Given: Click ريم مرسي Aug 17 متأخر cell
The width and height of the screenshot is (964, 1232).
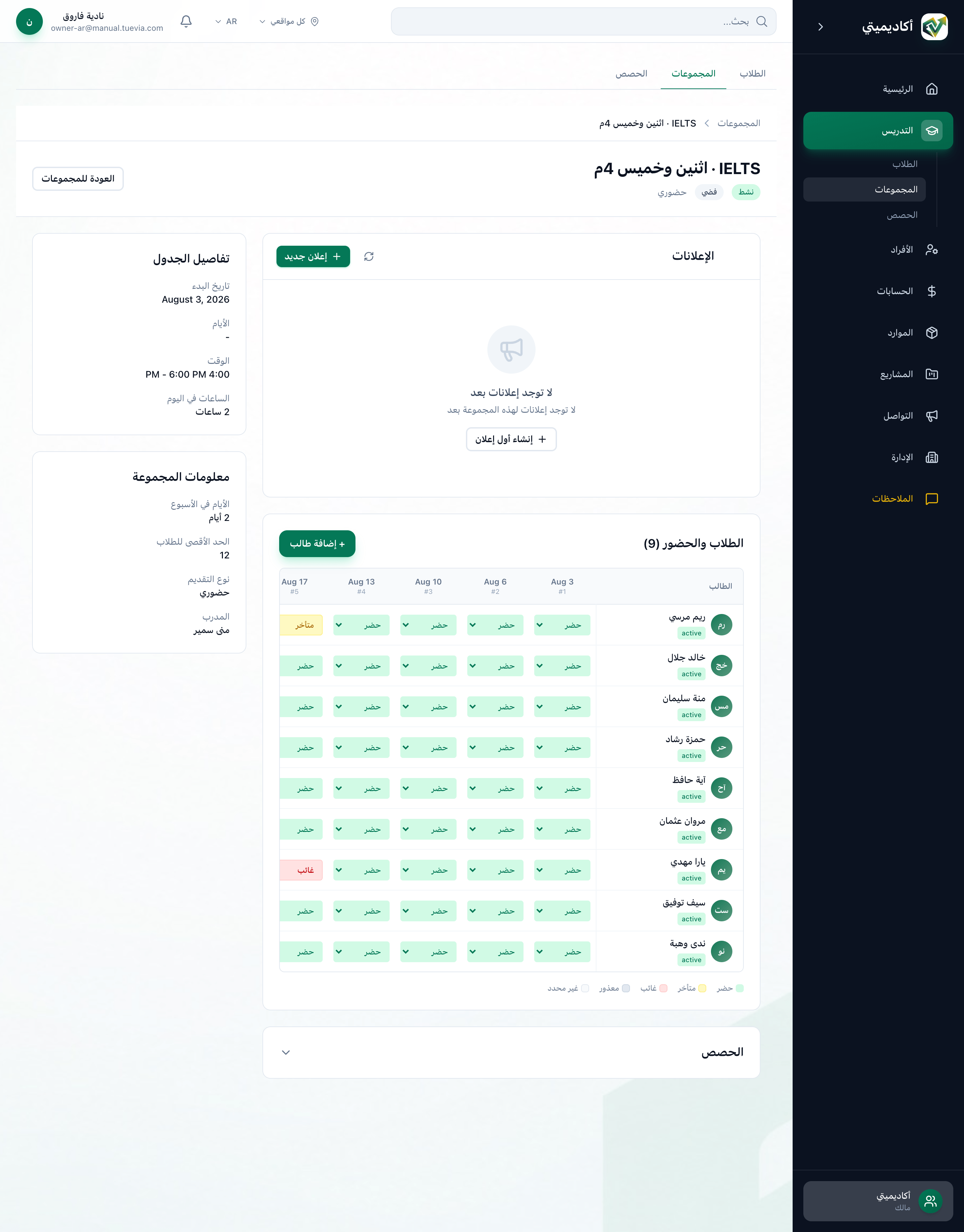Looking at the screenshot, I should tap(301, 625).
